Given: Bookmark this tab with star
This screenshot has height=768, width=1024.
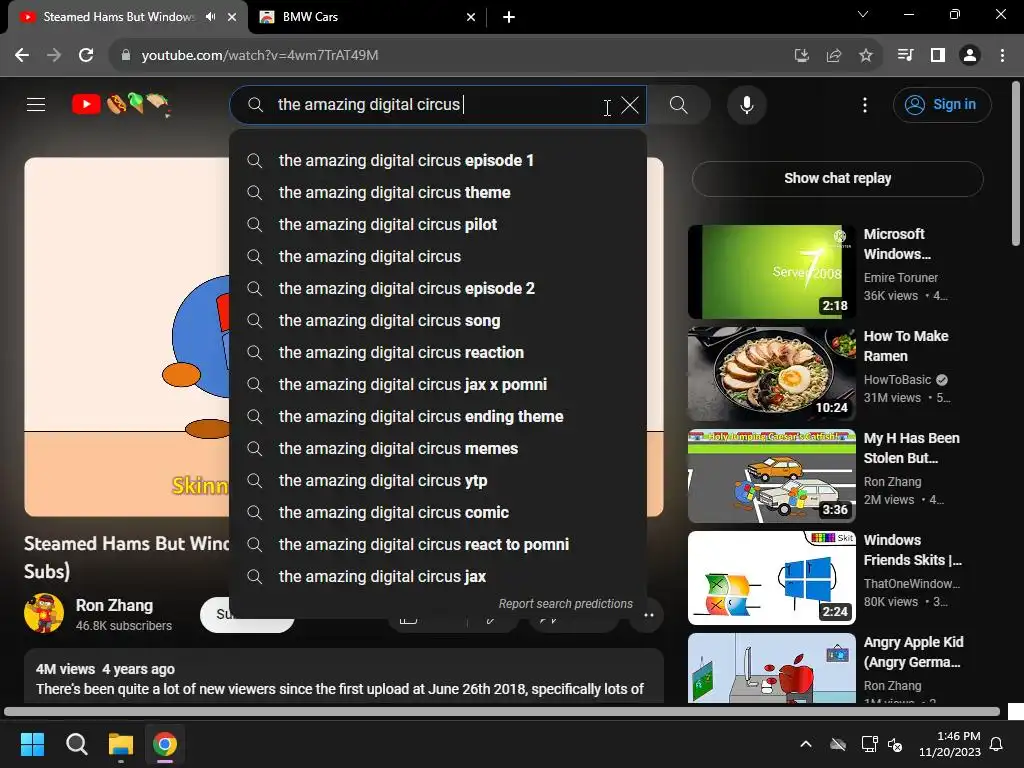Looking at the screenshot, I should coord(865,56).
